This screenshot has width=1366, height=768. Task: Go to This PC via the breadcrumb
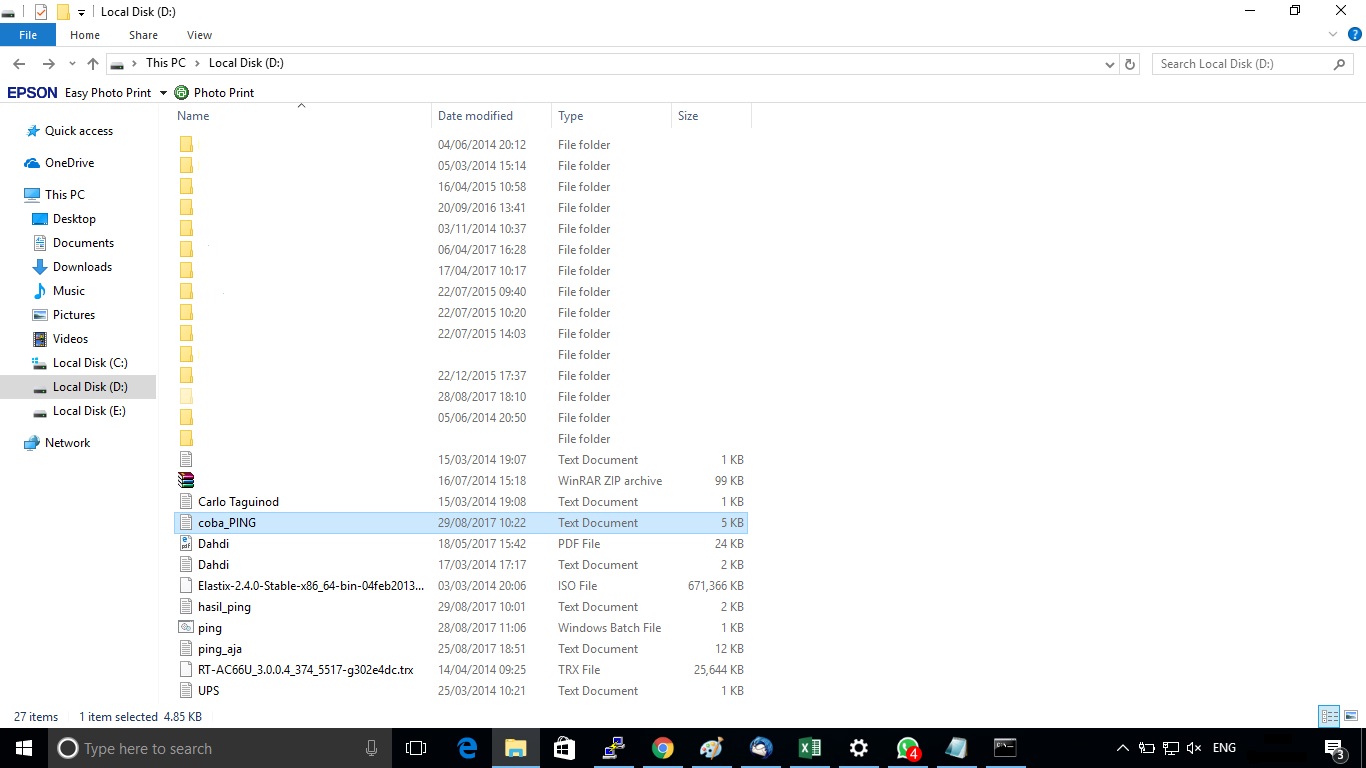(166, 62)
